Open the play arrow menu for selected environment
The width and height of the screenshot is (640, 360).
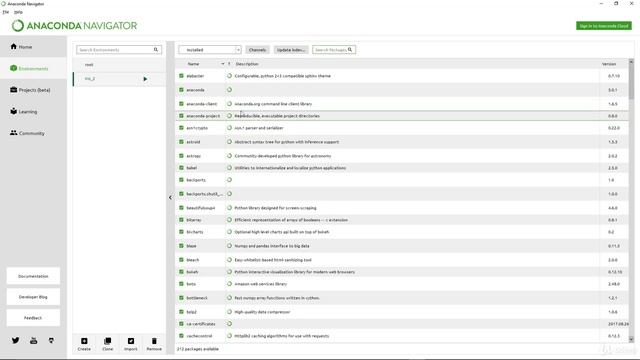145,79
